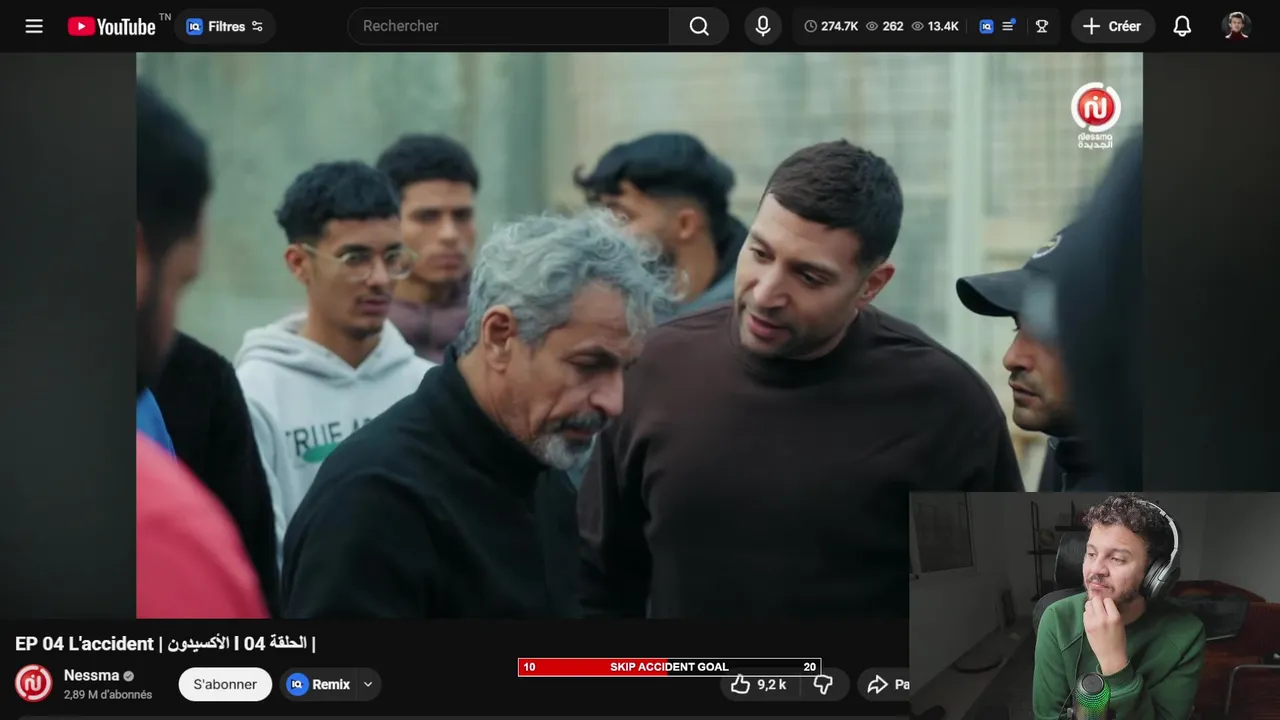Click the webcam overlay thumbnail
The height and width of the screenshot is (720, 1280).
coord(1094,606)
